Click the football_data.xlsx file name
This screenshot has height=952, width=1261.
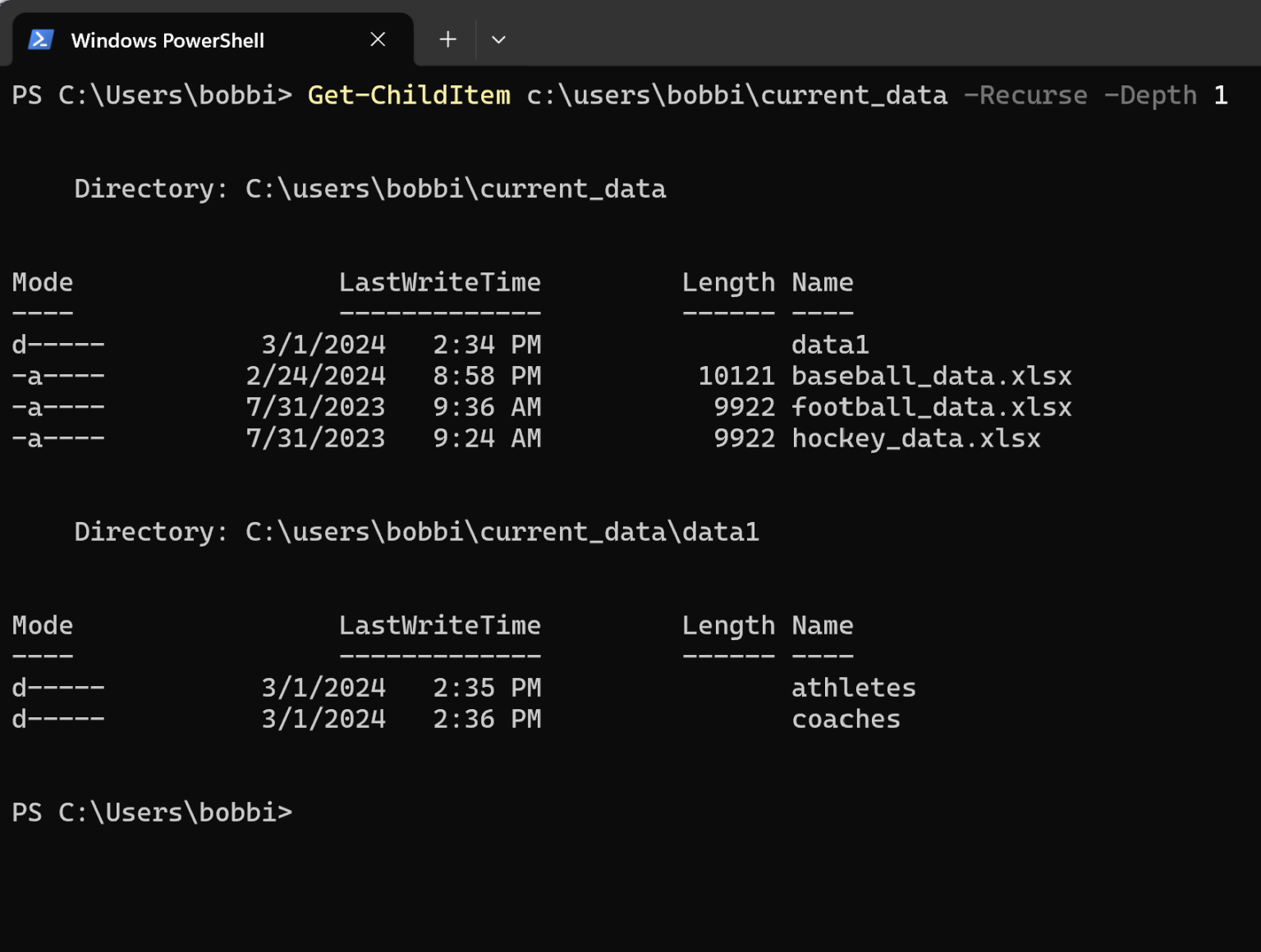click(x=931, y=407)
